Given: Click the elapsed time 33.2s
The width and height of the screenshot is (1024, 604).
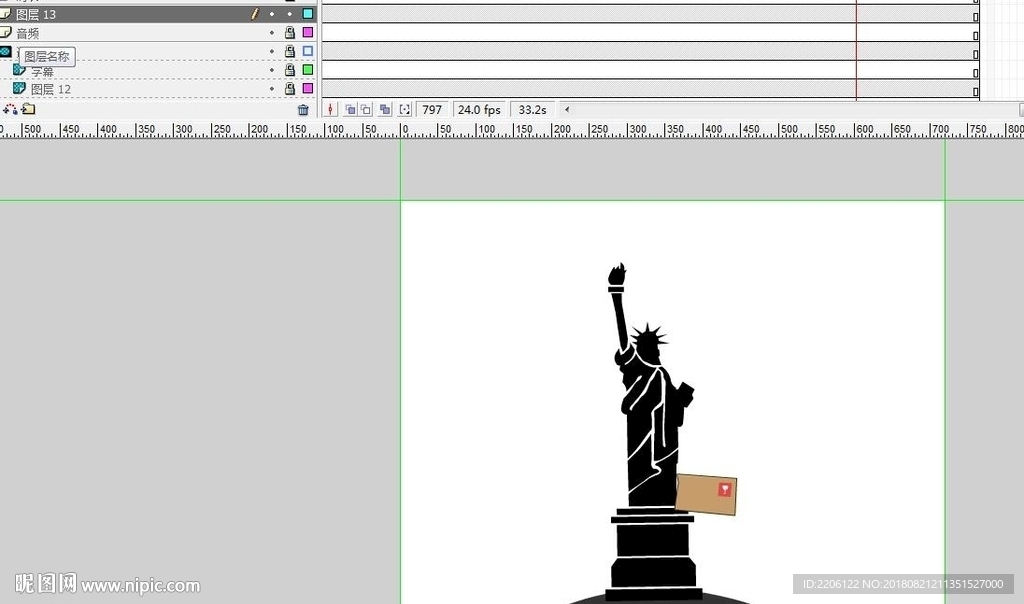Looking at the screenshot, I should (x=532, y=110).
